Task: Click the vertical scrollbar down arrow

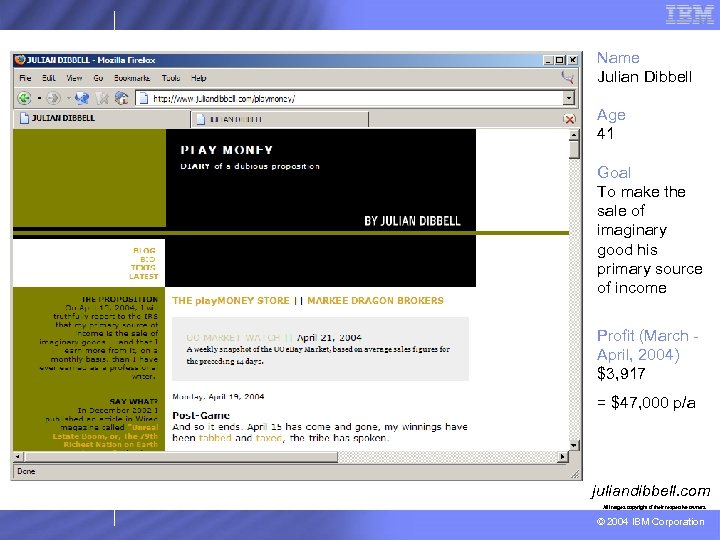Action: tap(574, 445)
